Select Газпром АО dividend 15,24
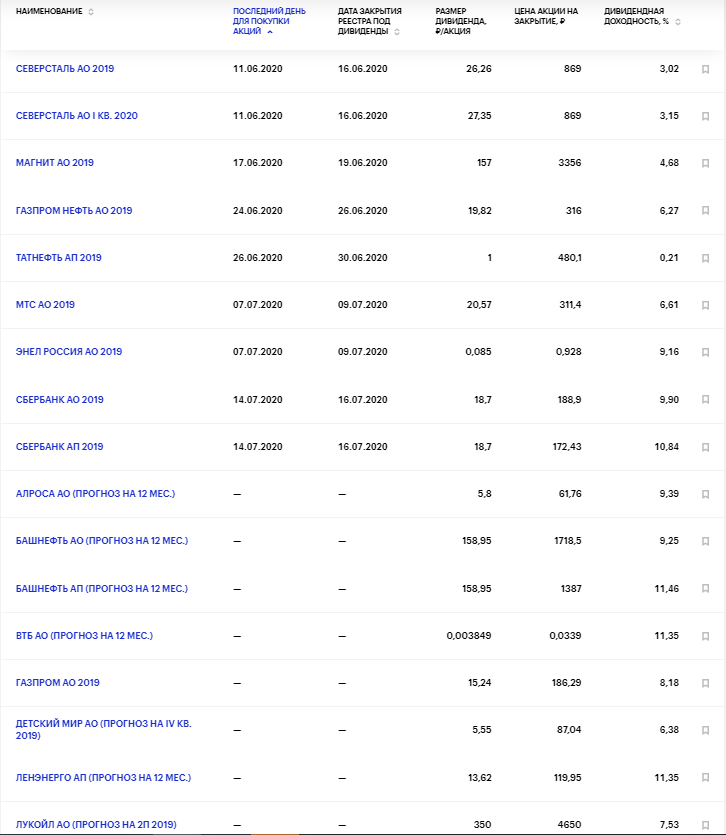 [x=479, y=682]
